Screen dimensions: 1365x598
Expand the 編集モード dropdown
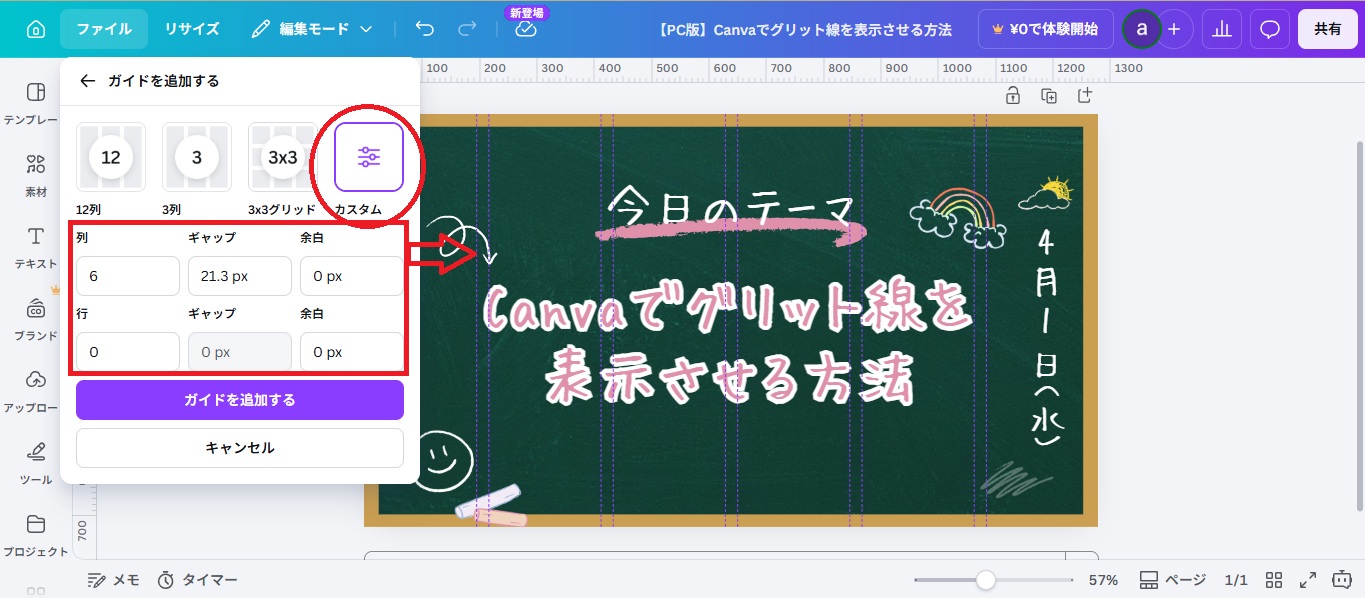(312, 29)
